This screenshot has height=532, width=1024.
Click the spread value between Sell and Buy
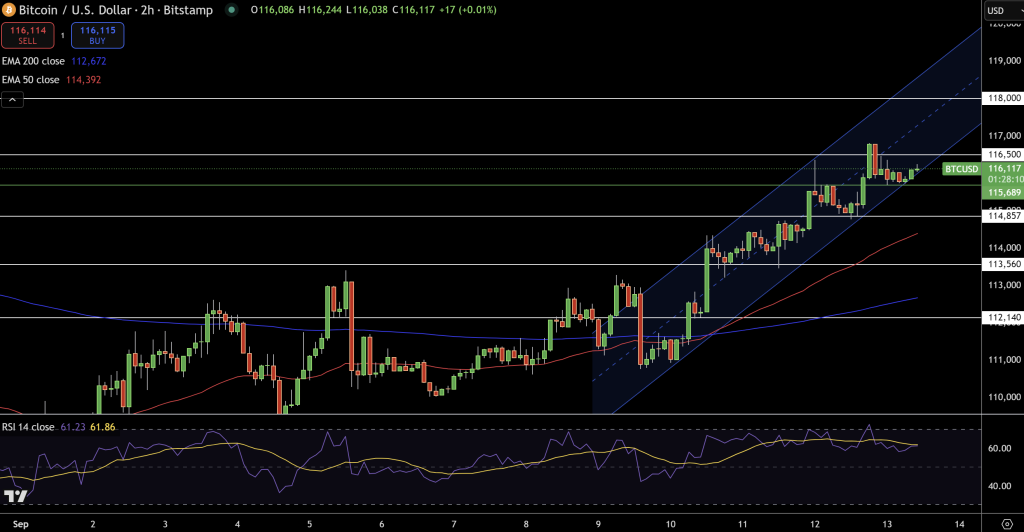click(x=63, y=35)
